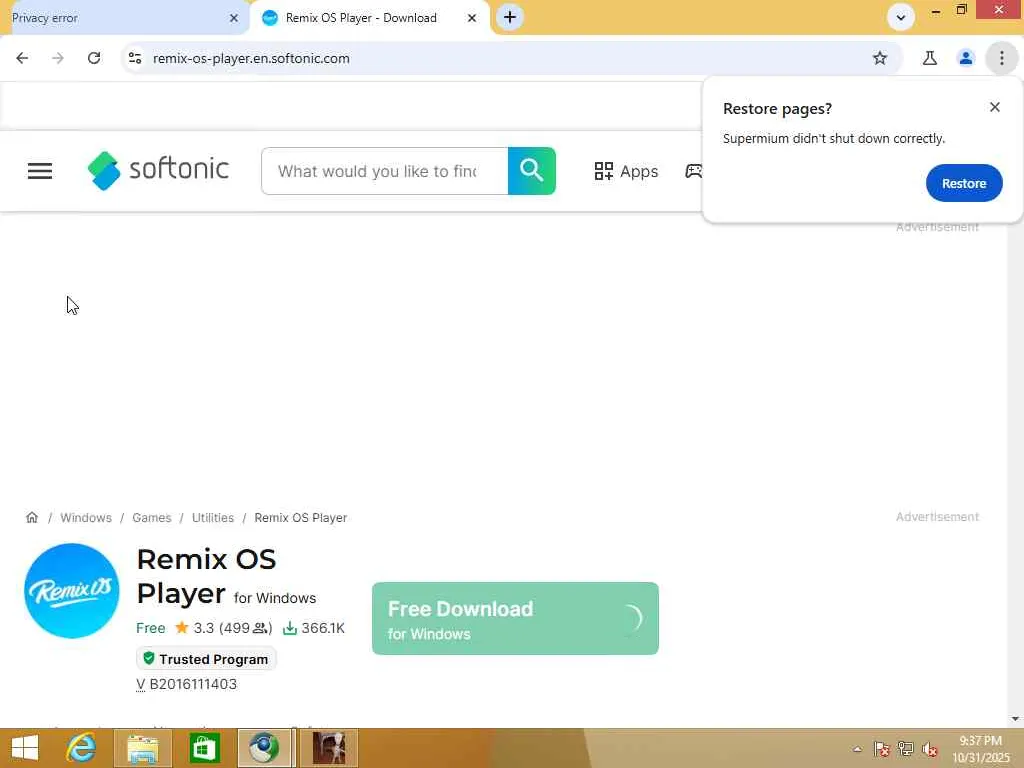Close the Privacy error tab
1024x768 pixels.
(234, 18)
